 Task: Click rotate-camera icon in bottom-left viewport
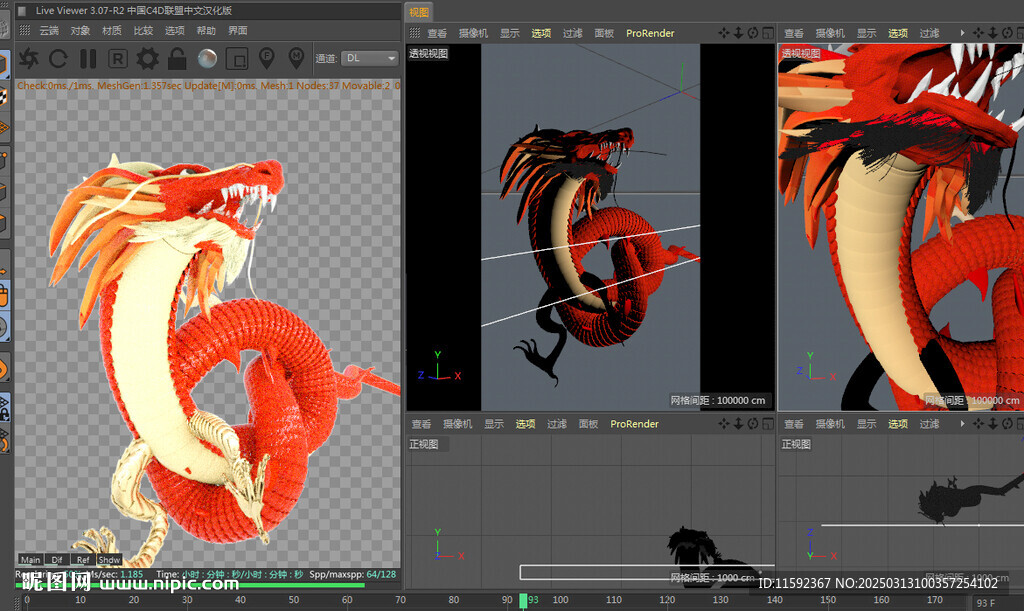(753, 424)
